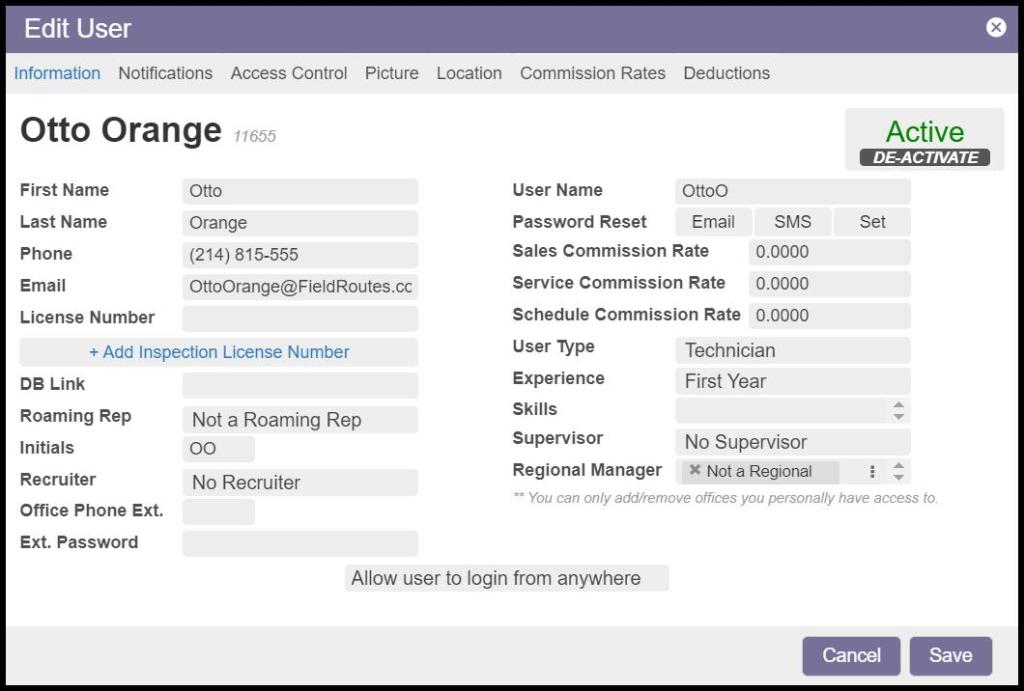The image size is (1024, 691).
Task: Close the Edit User dialog
Action: [x=995, y=28]
